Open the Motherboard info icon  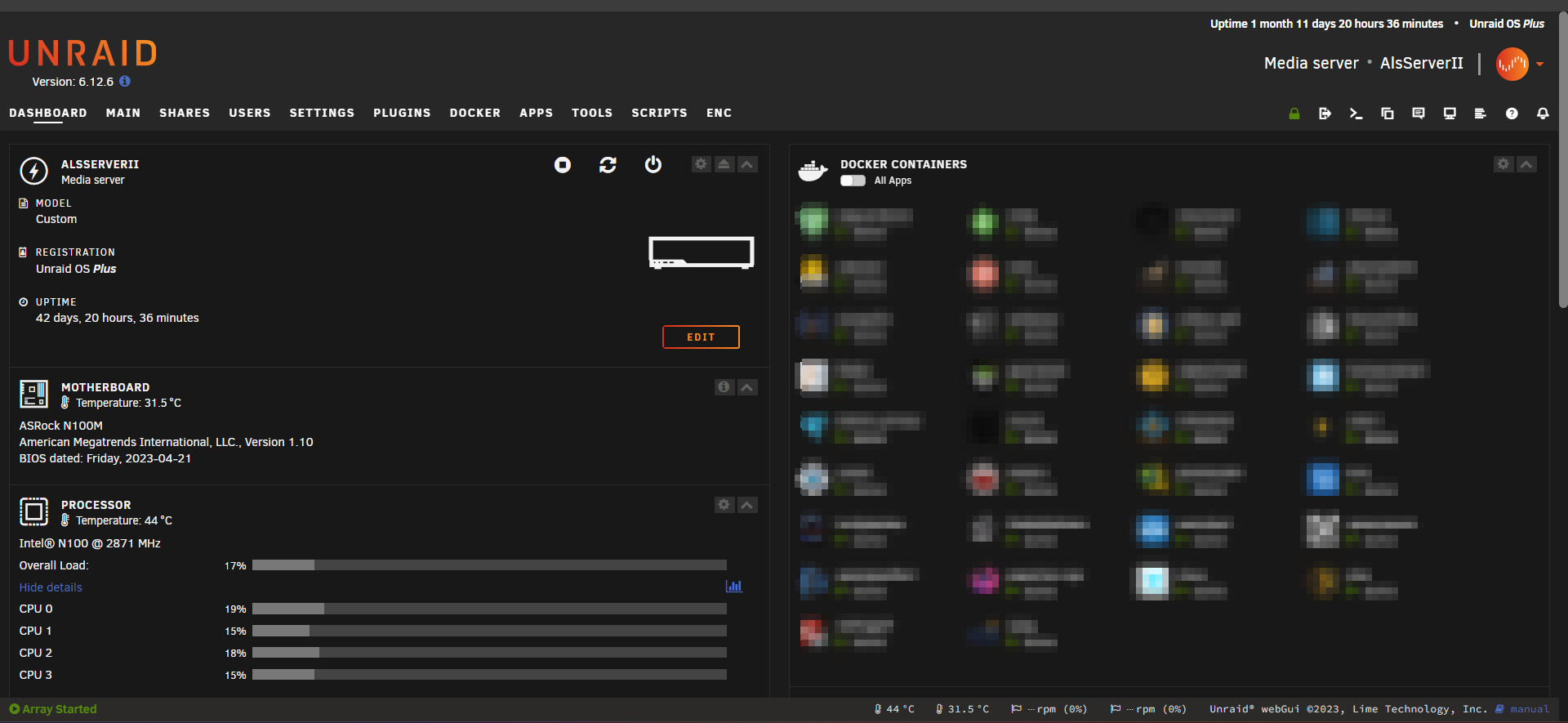724,387
